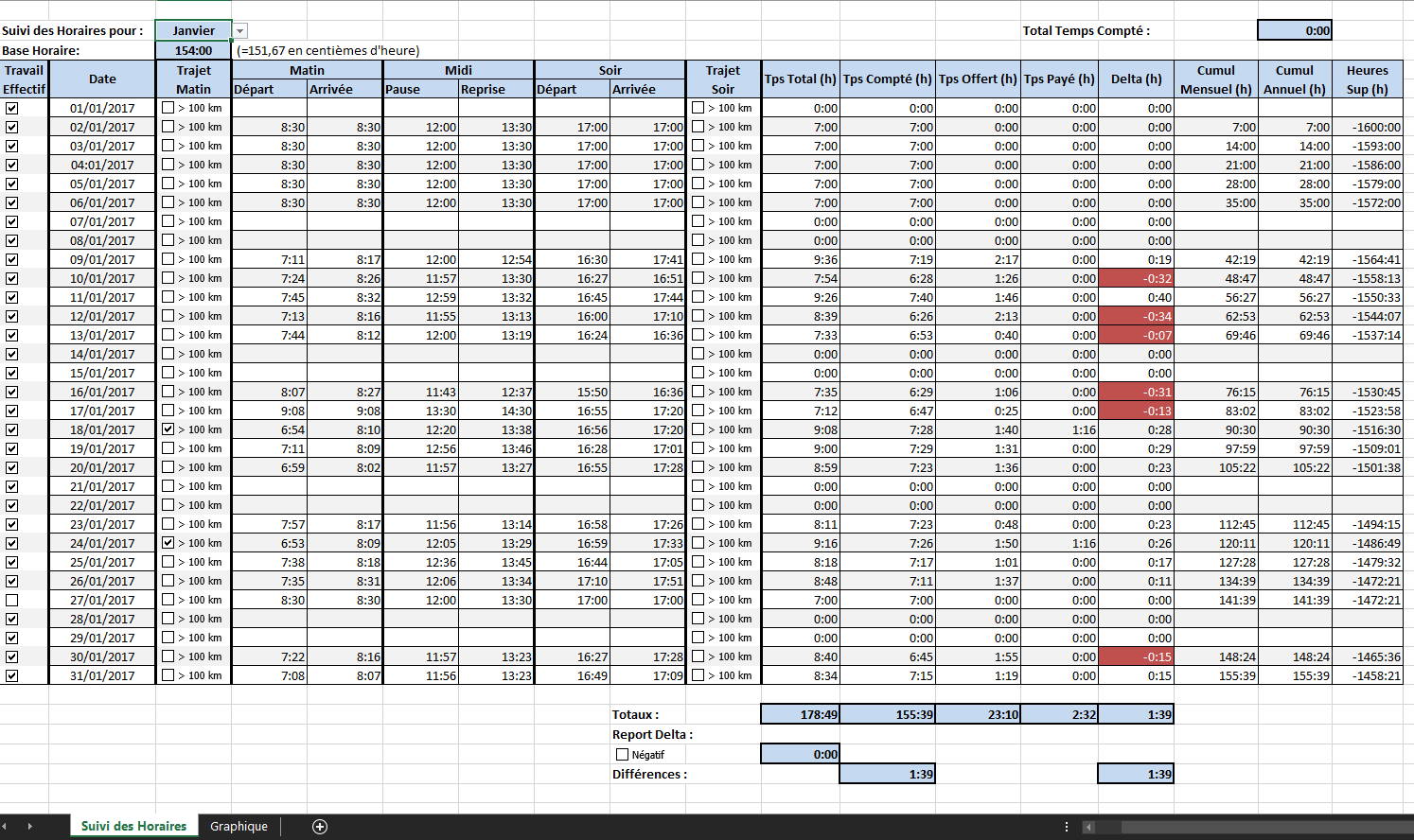Click the horizontal scrollbar left arrow
This screenshot has width=1414, height=840.
[1088, 827]
